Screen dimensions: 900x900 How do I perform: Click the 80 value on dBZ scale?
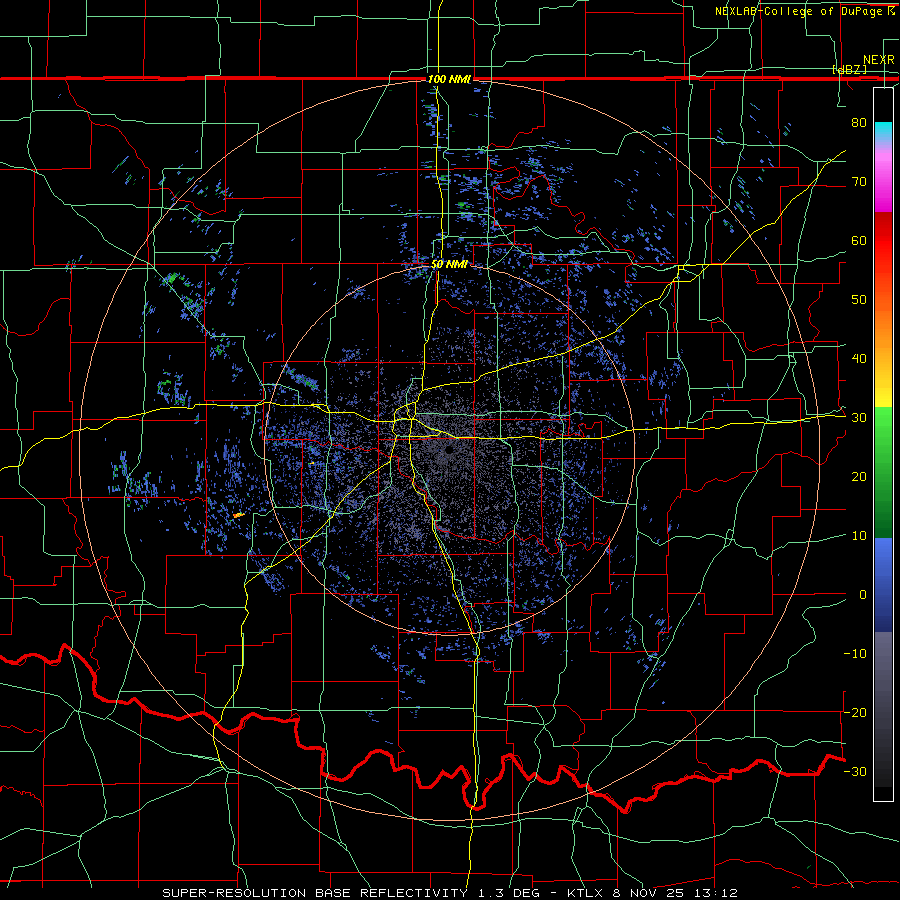point(859,122)
